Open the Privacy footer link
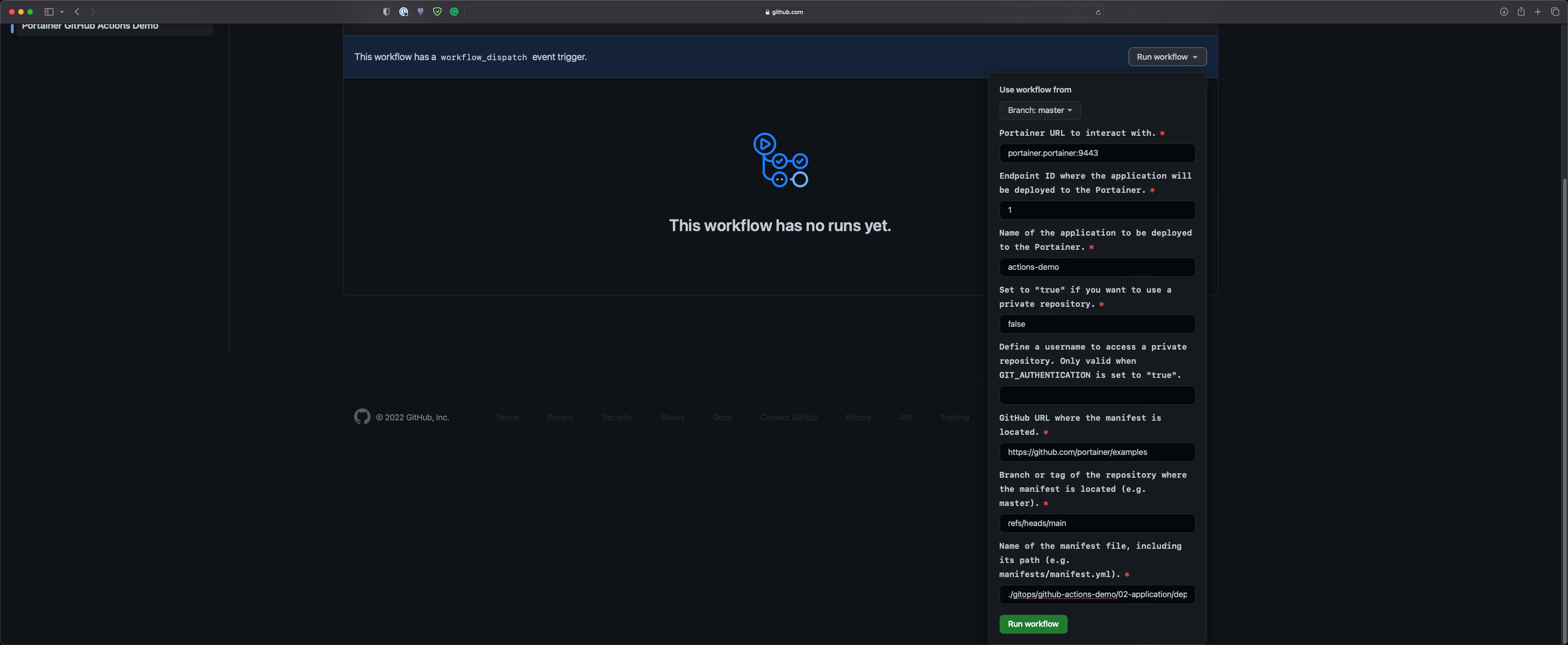This screenshot has height=645, width=1568. 560,418
